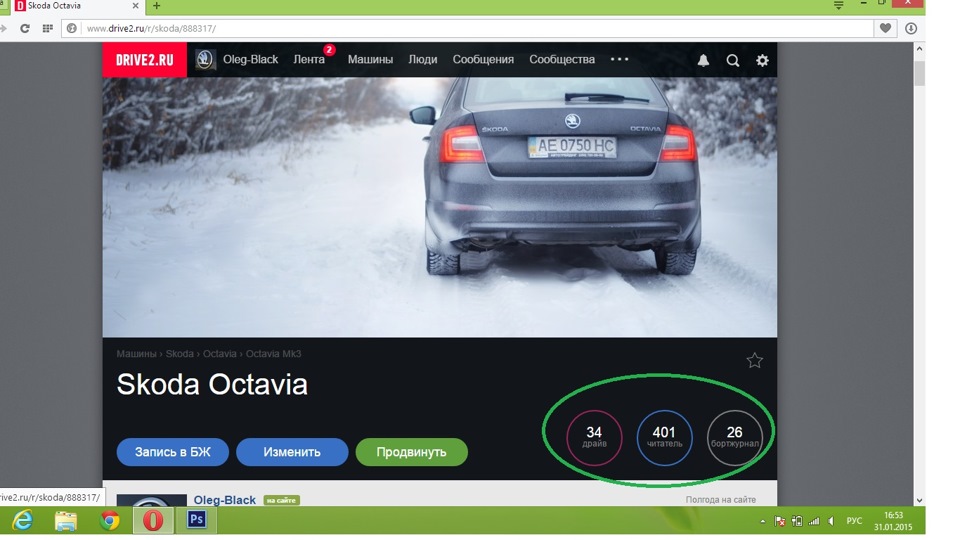Viewport: 960px width, 540px height.
Task: Open notifications bell icon
Action: coord(703,60)
